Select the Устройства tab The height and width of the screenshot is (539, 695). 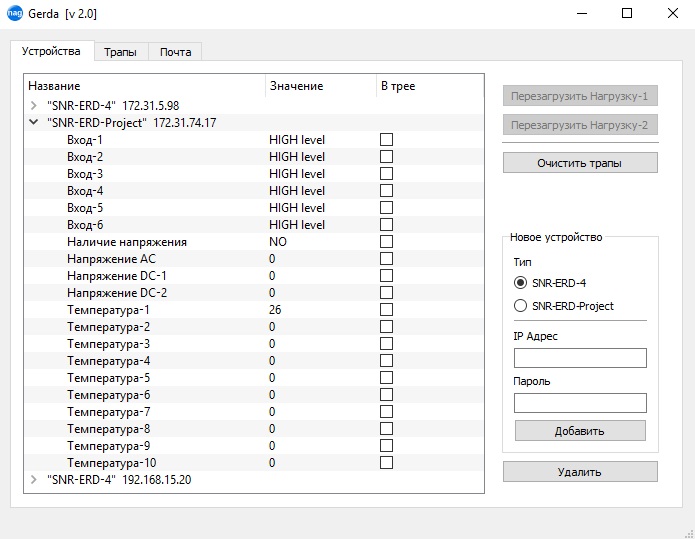pos(51,50)
